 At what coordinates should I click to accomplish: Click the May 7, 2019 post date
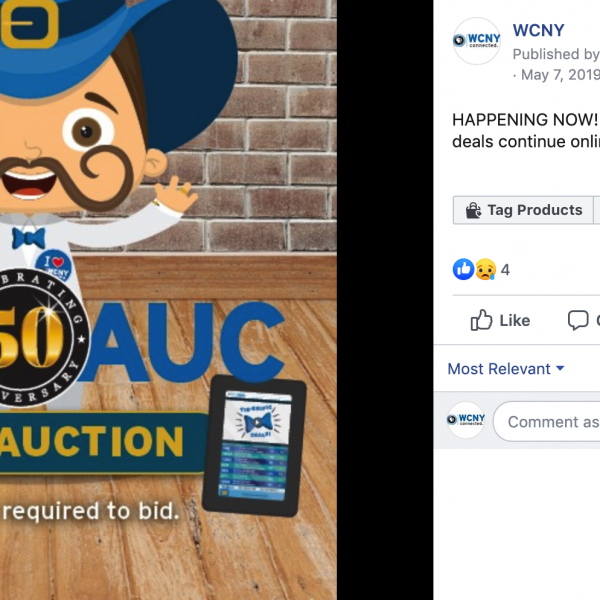560,75
